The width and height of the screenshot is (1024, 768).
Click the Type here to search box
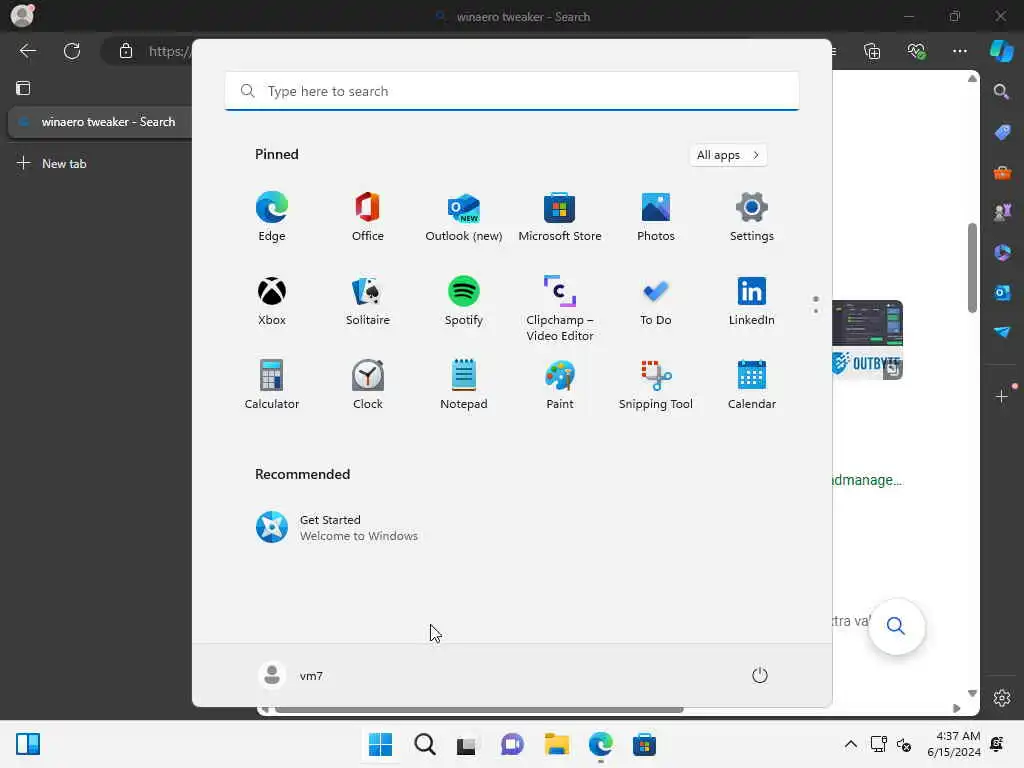click(512, 91)
